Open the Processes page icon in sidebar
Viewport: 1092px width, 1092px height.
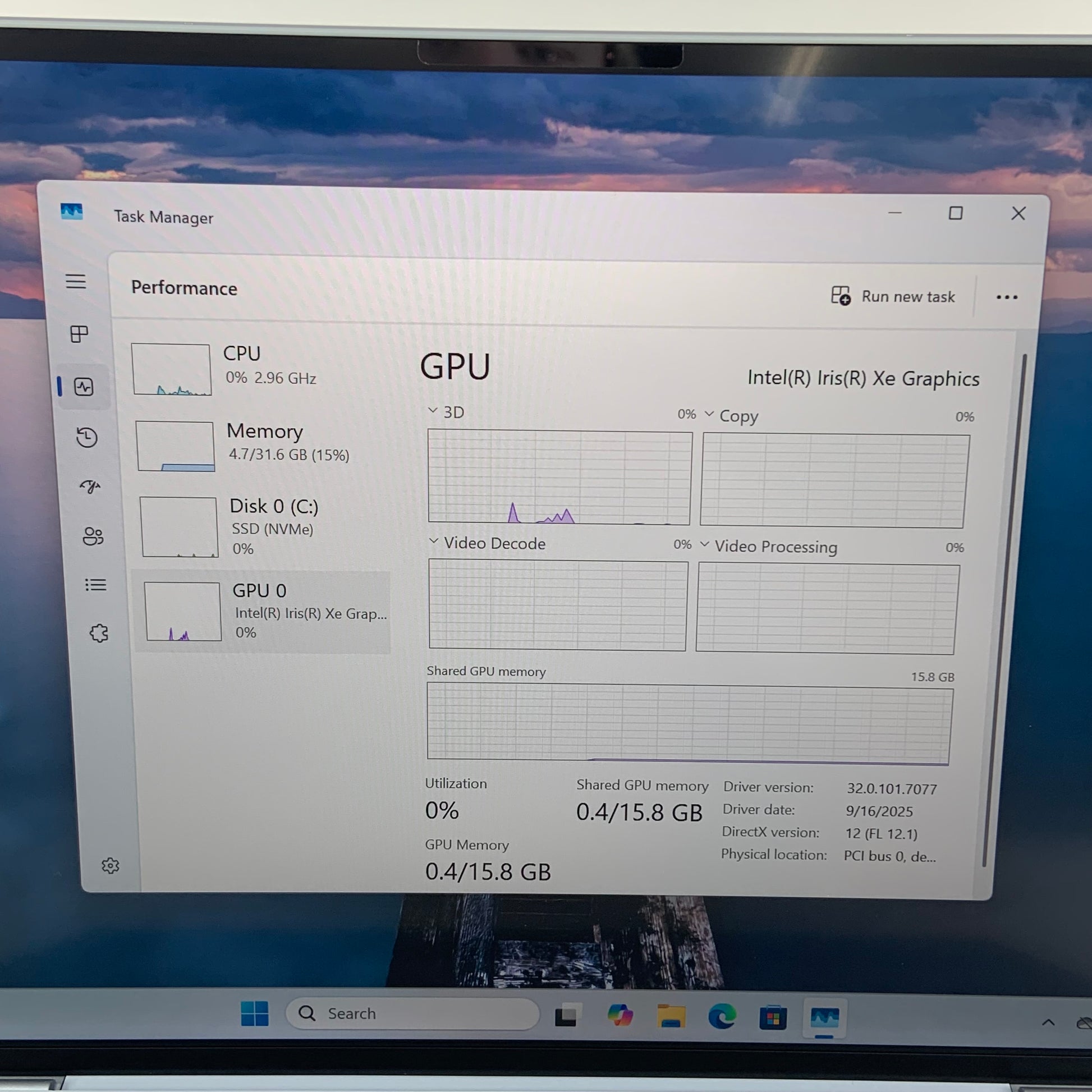click(x=79, y=334)
